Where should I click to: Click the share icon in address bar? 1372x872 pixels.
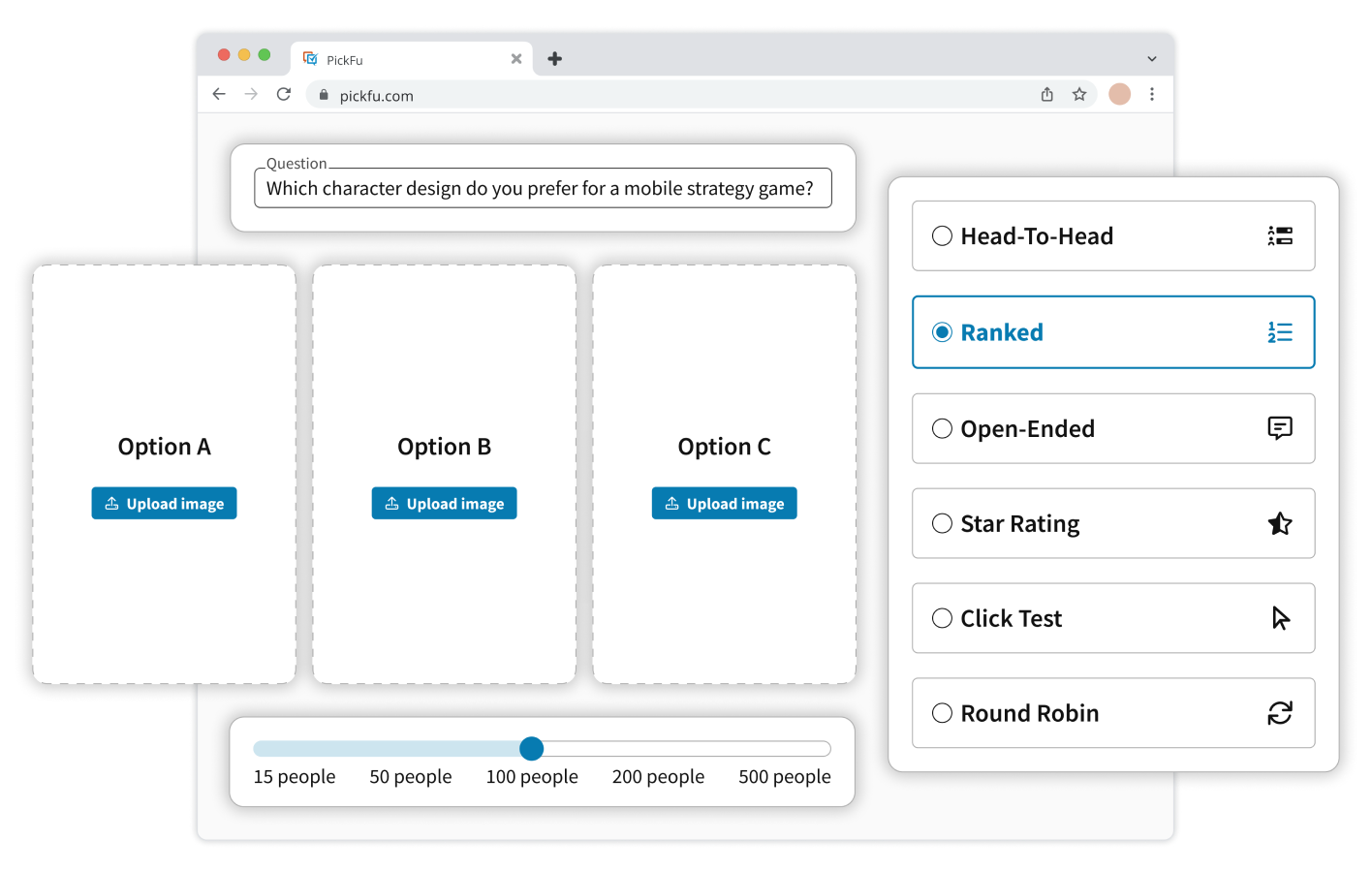click(1047, 94)
